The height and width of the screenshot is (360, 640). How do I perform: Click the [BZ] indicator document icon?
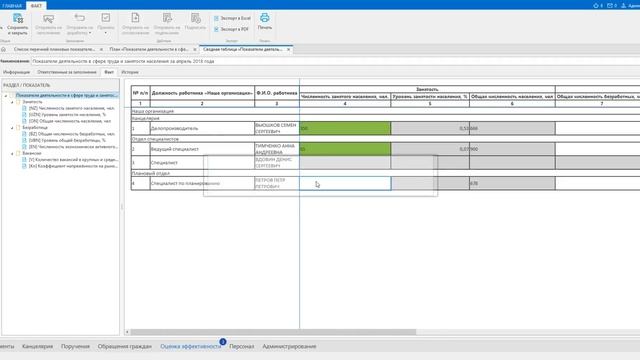[24, 134]
